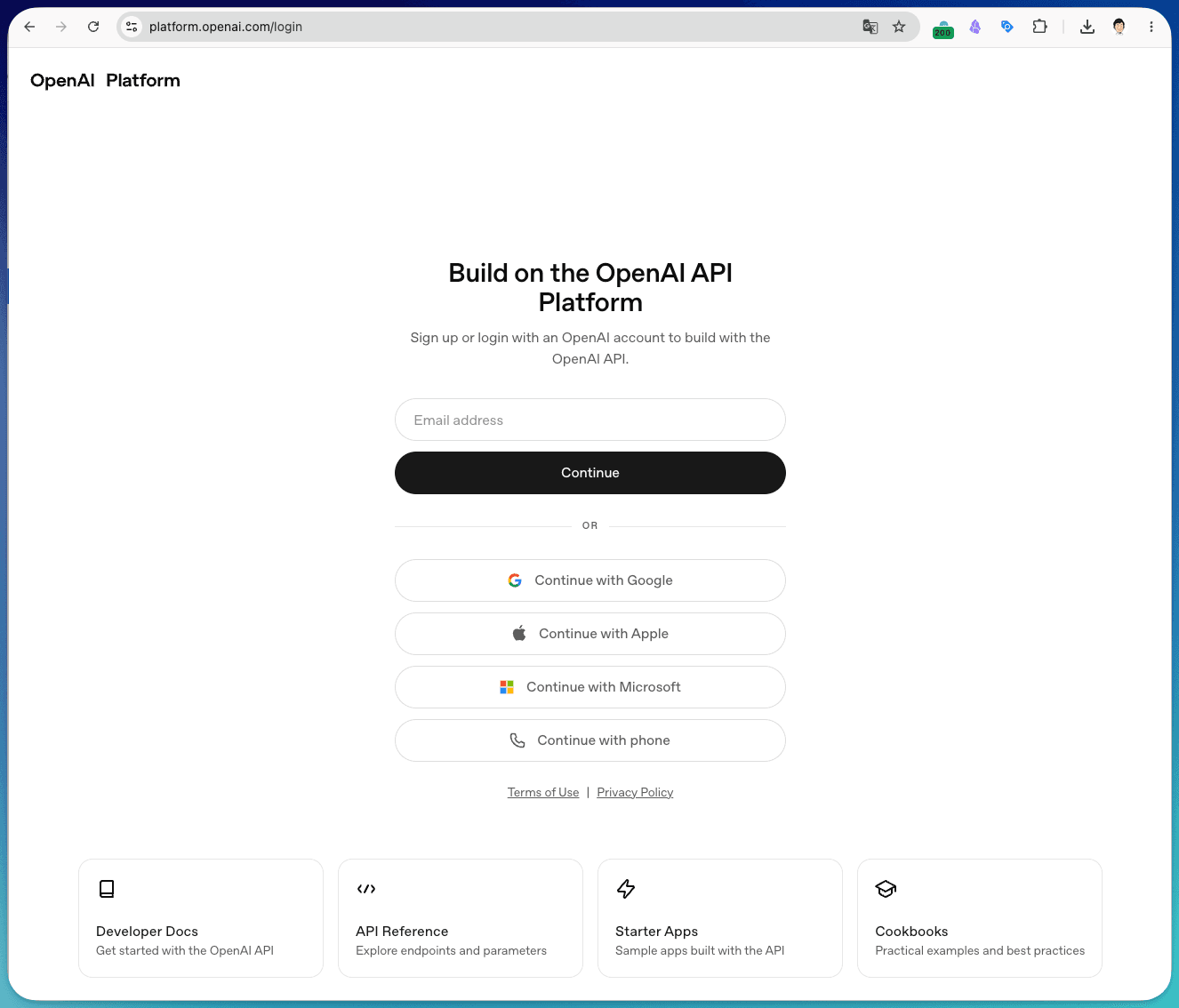The width and height of the screenshot is (1179, 1008).
Task: Click the Email address field
Action: click(590, 420)
